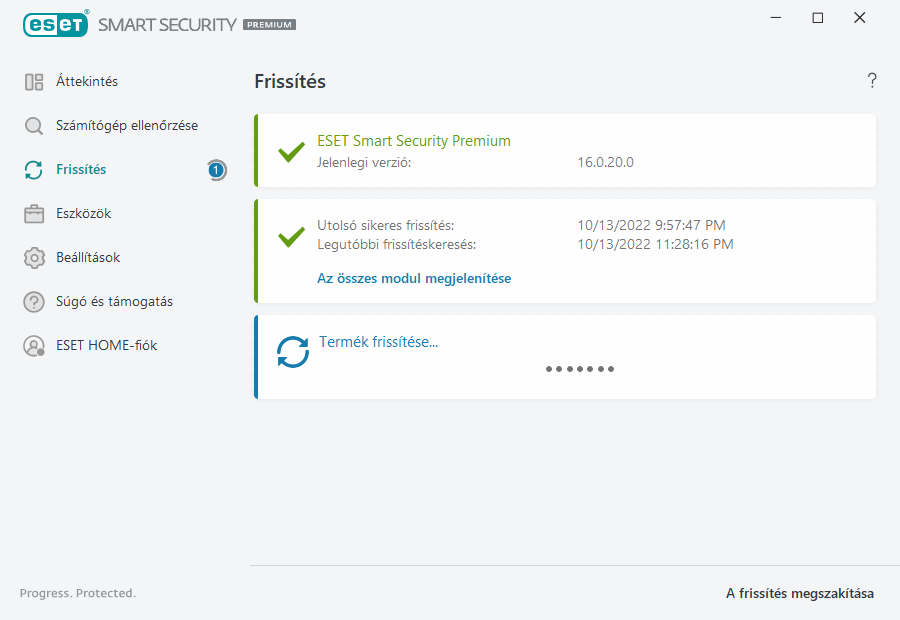Click the Számítógép ellenőrzése magnifier icon

tap(34, 126)
